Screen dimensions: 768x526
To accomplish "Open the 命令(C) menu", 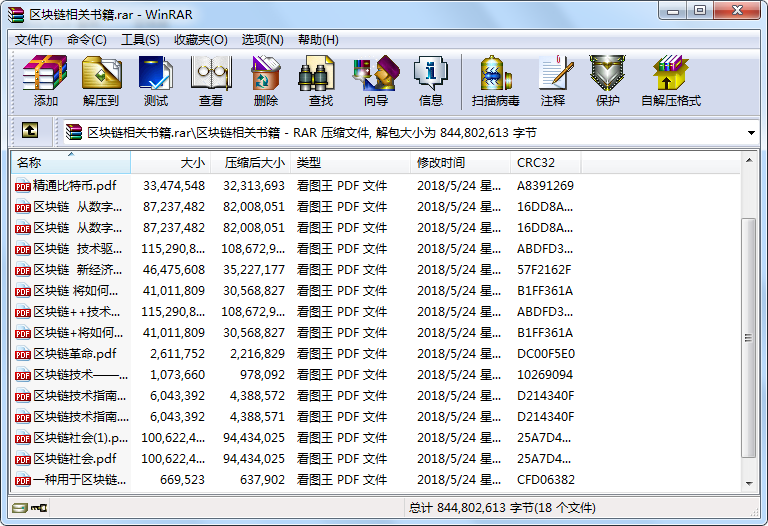I will [87, 40].
